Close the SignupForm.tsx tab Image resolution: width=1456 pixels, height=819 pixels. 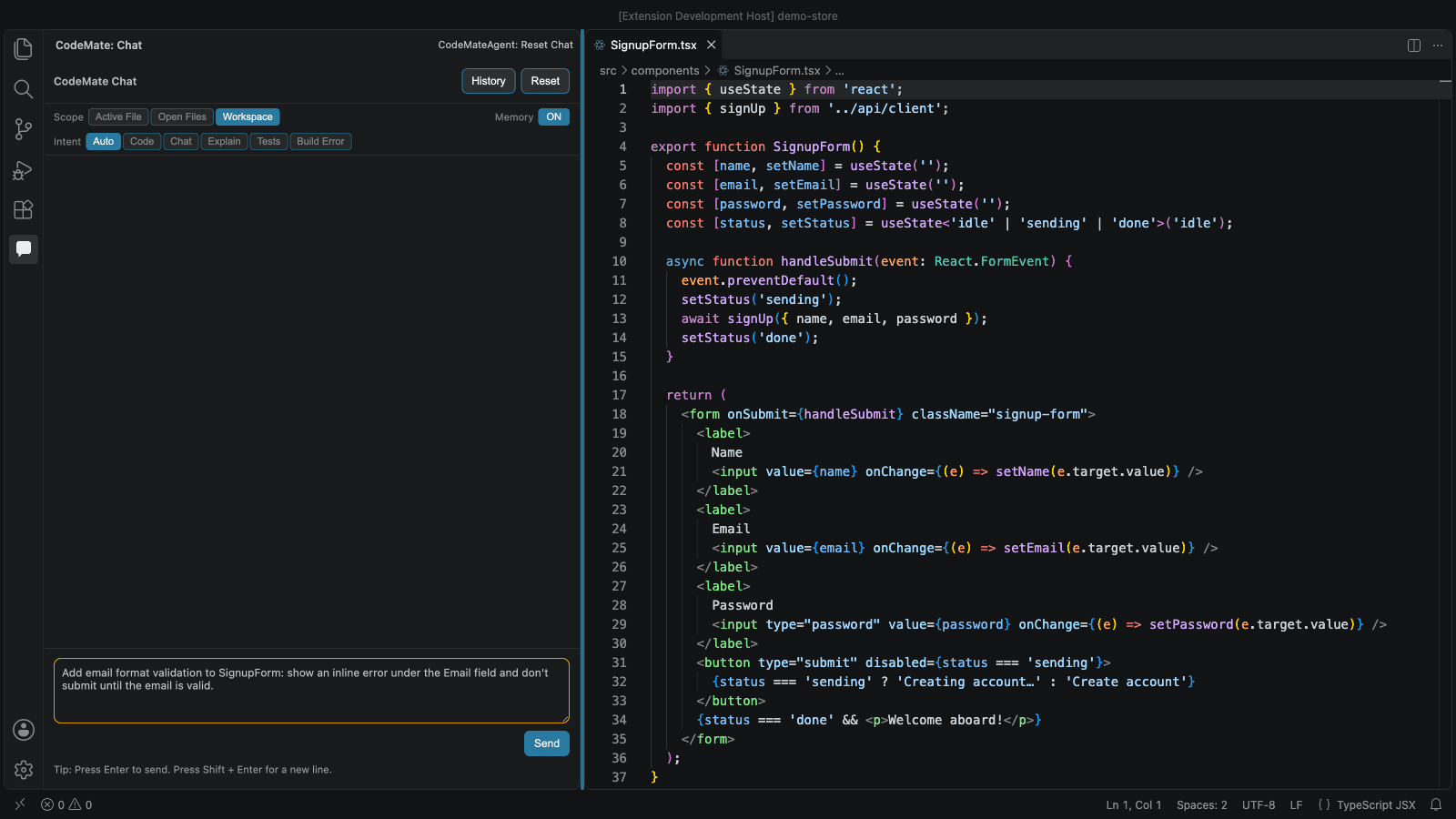pos(712,45)
